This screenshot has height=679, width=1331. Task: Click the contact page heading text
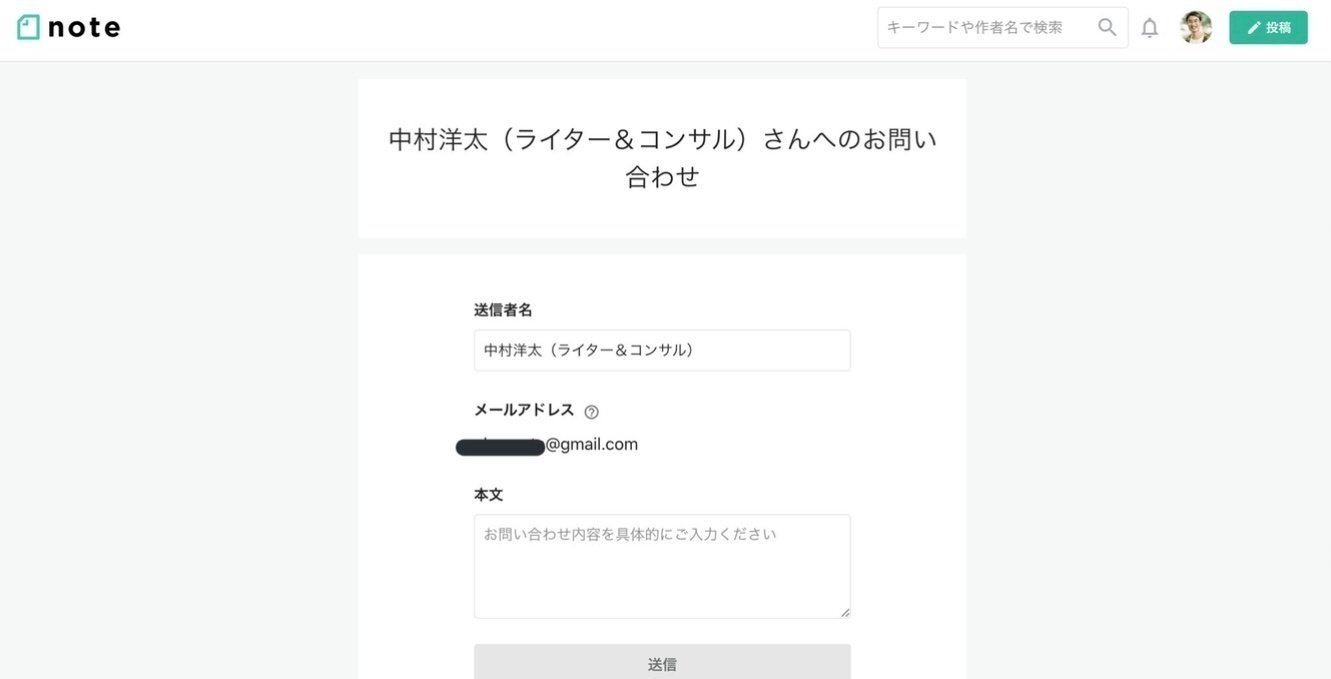662,156
